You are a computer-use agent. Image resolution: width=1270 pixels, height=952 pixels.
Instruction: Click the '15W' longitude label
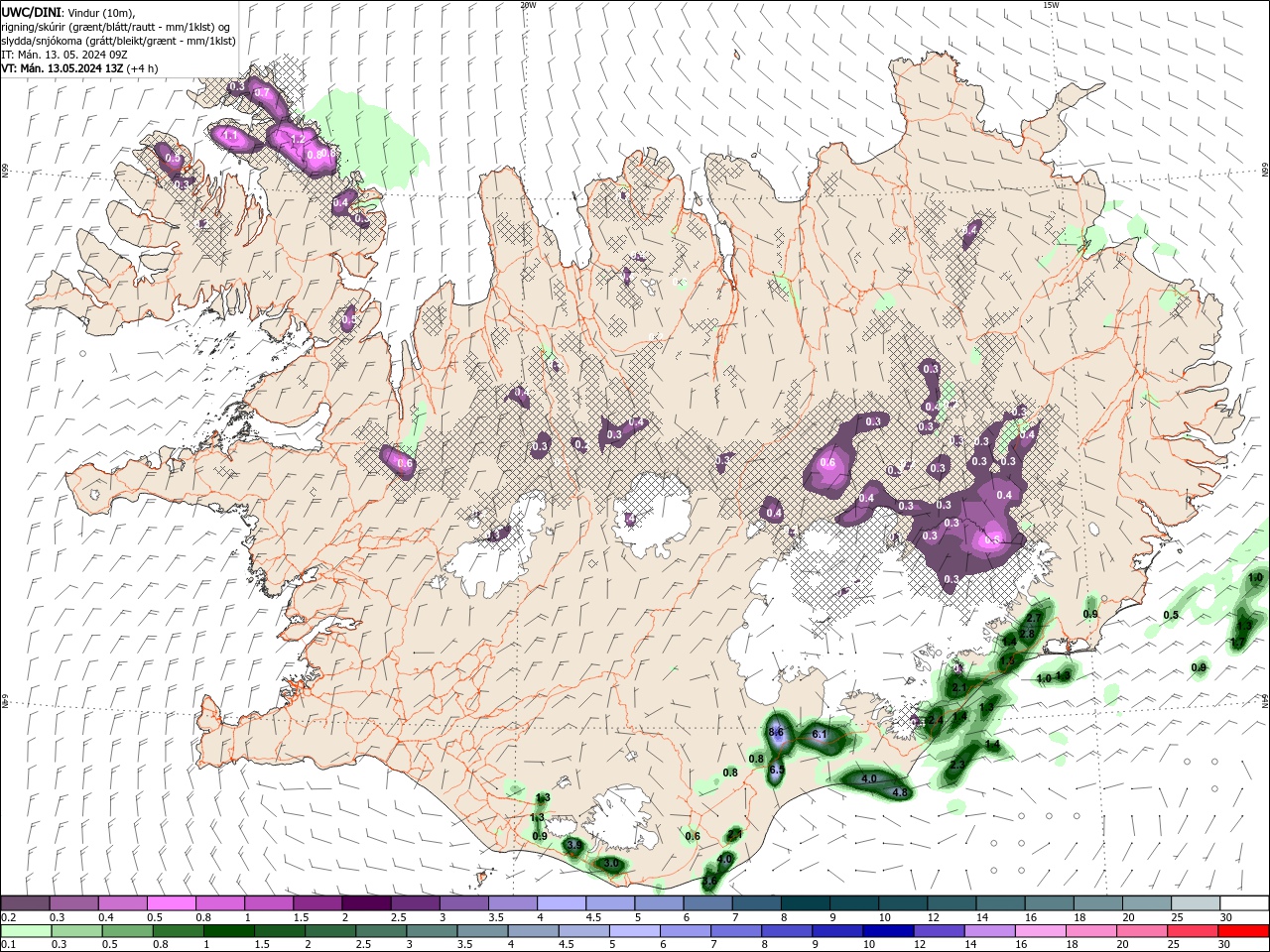(1051, 5)
